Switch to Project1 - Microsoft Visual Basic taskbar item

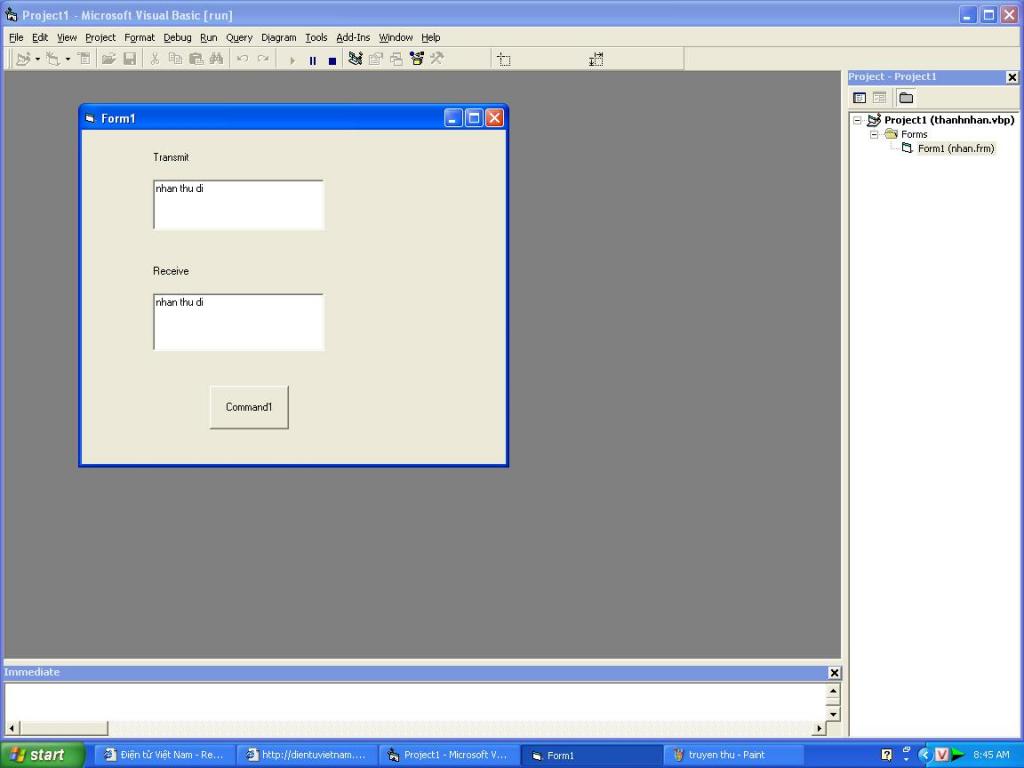448,755
